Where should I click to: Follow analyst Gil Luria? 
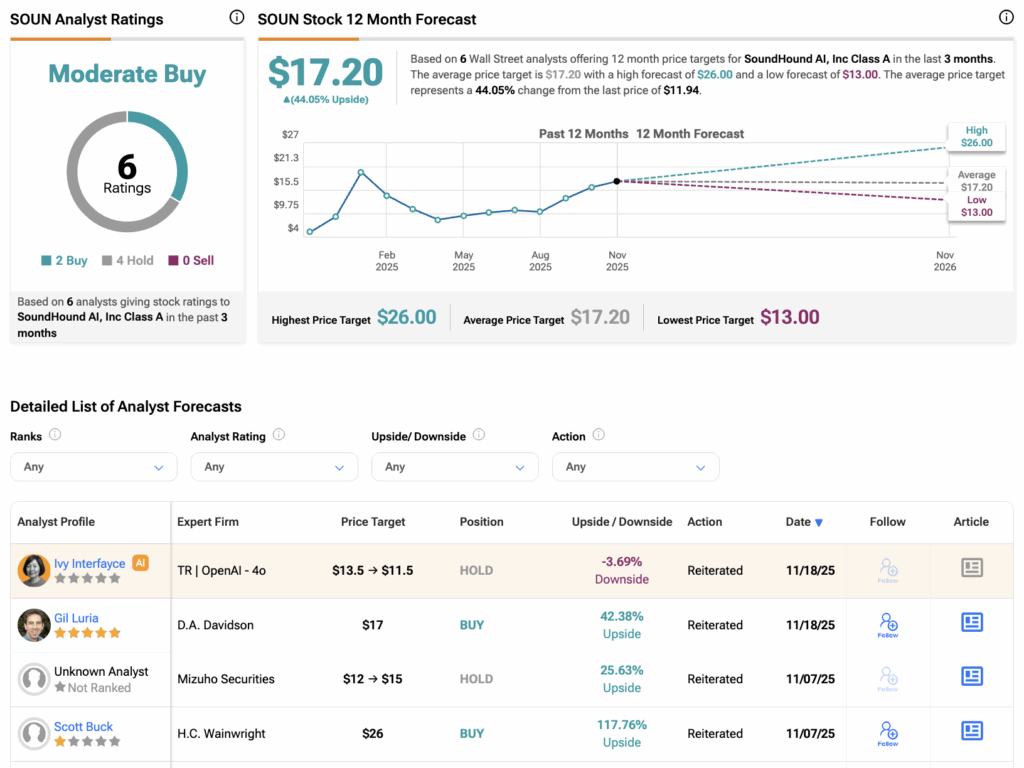pos(887,624)
